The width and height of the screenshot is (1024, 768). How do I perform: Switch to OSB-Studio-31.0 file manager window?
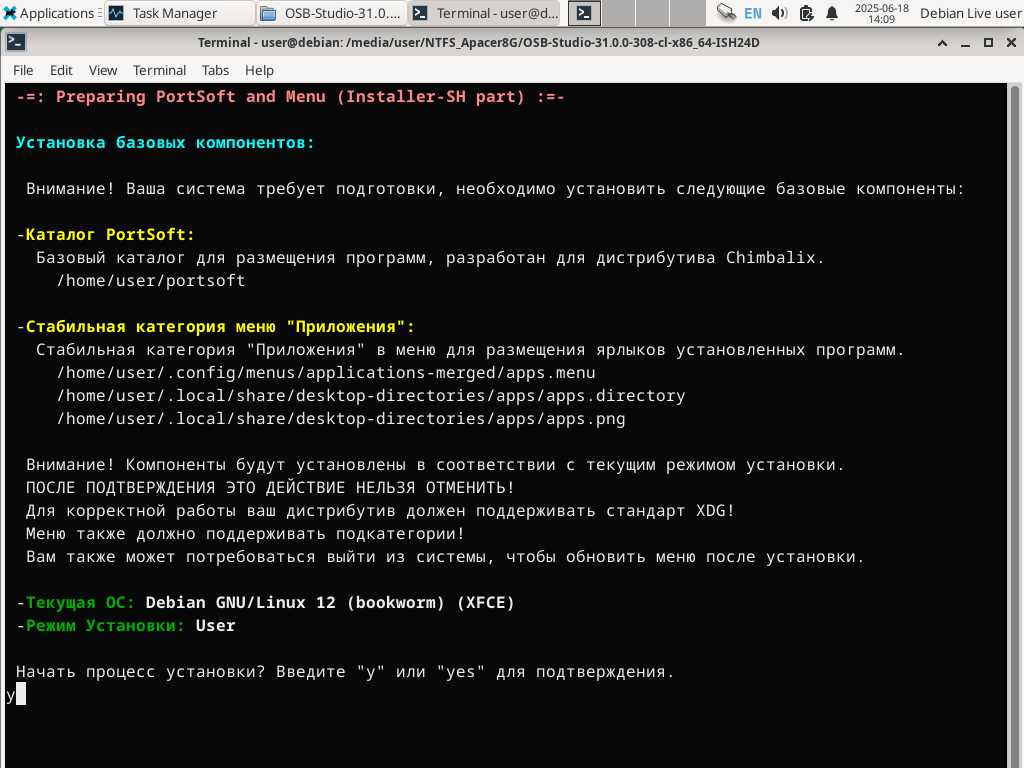(x=332, y=13)
